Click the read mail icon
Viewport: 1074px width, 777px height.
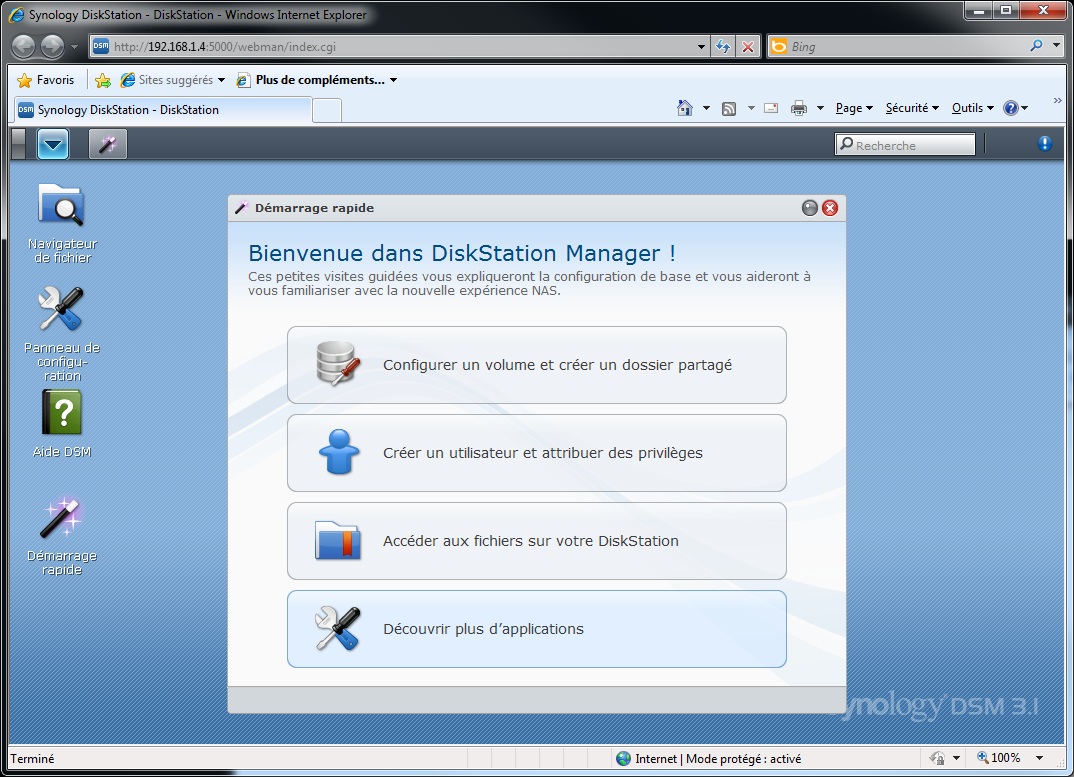coord(771,108)
